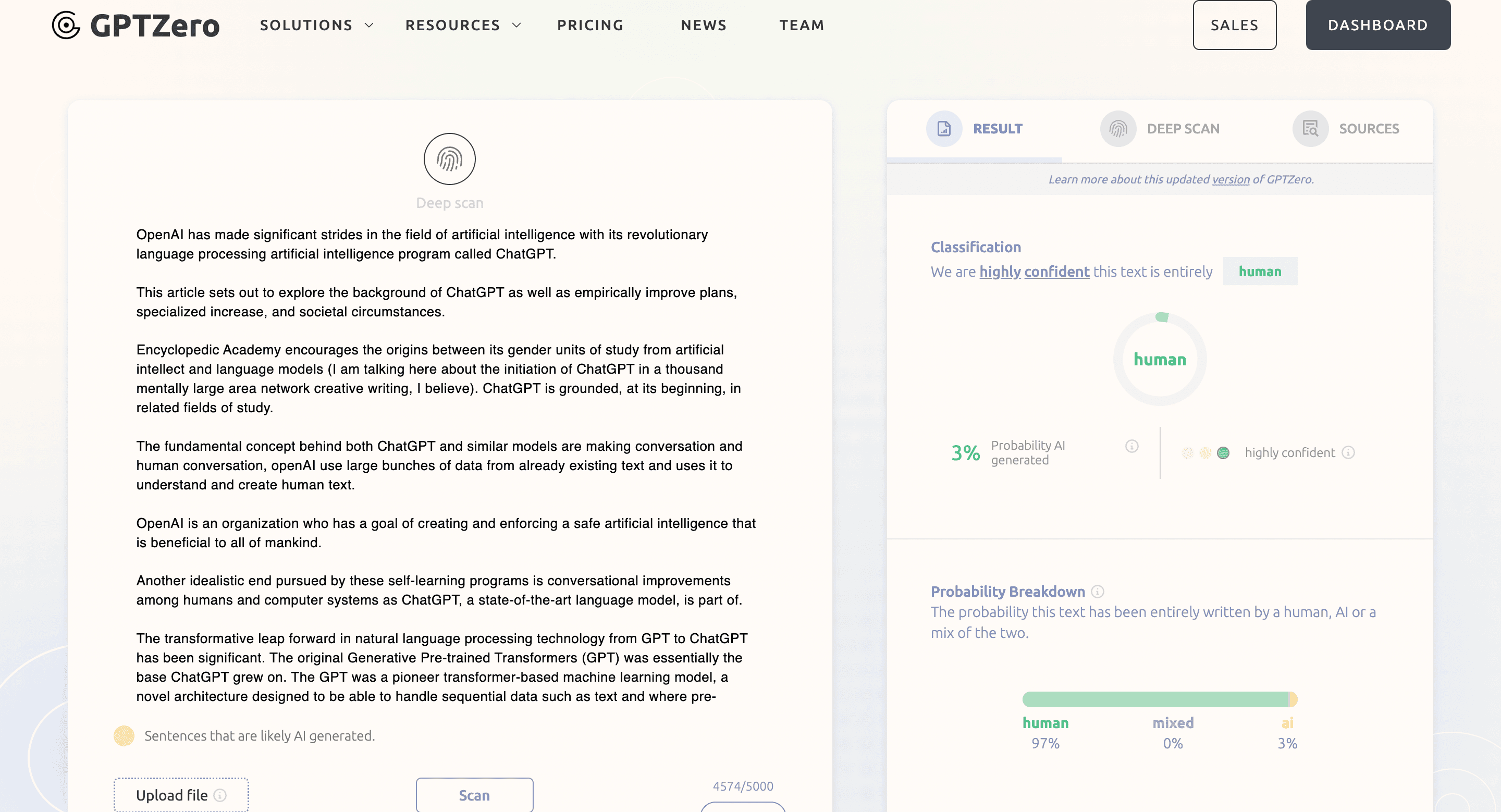
Task: Click the GPTZero logo icon
Action: pyautogui.click(x=66, y=25)
